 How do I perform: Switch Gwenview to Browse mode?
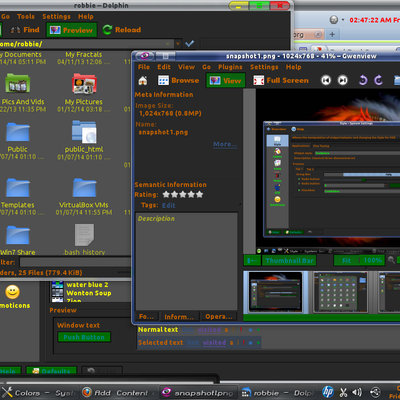click(178, 80)
